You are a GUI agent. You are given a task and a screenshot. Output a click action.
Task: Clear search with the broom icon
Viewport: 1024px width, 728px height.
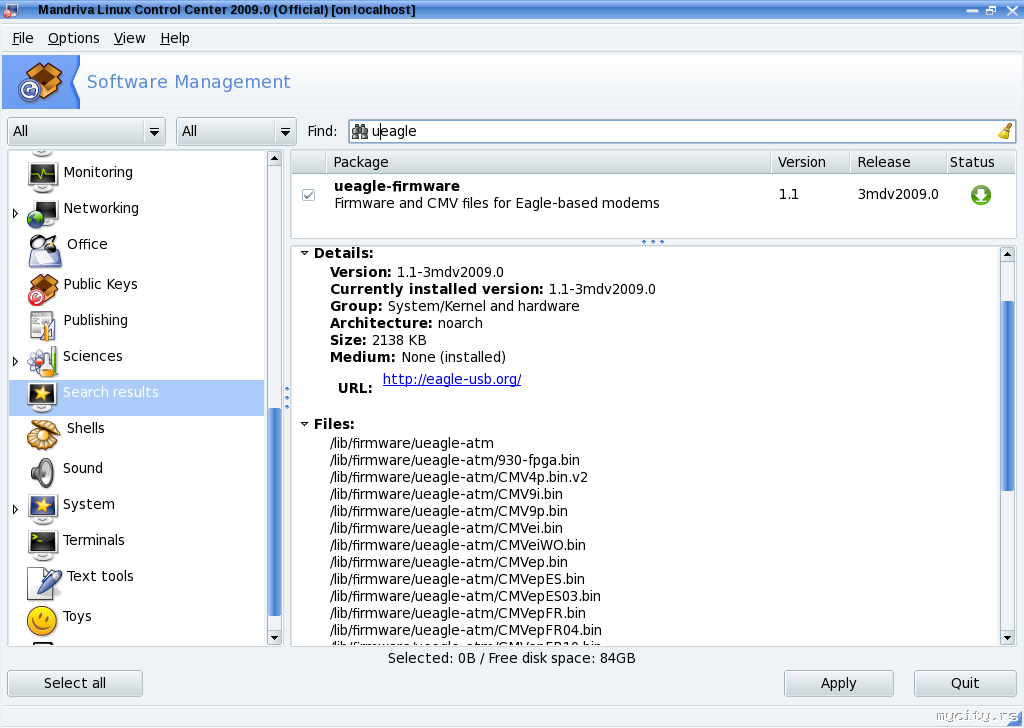pos(1005,131)
